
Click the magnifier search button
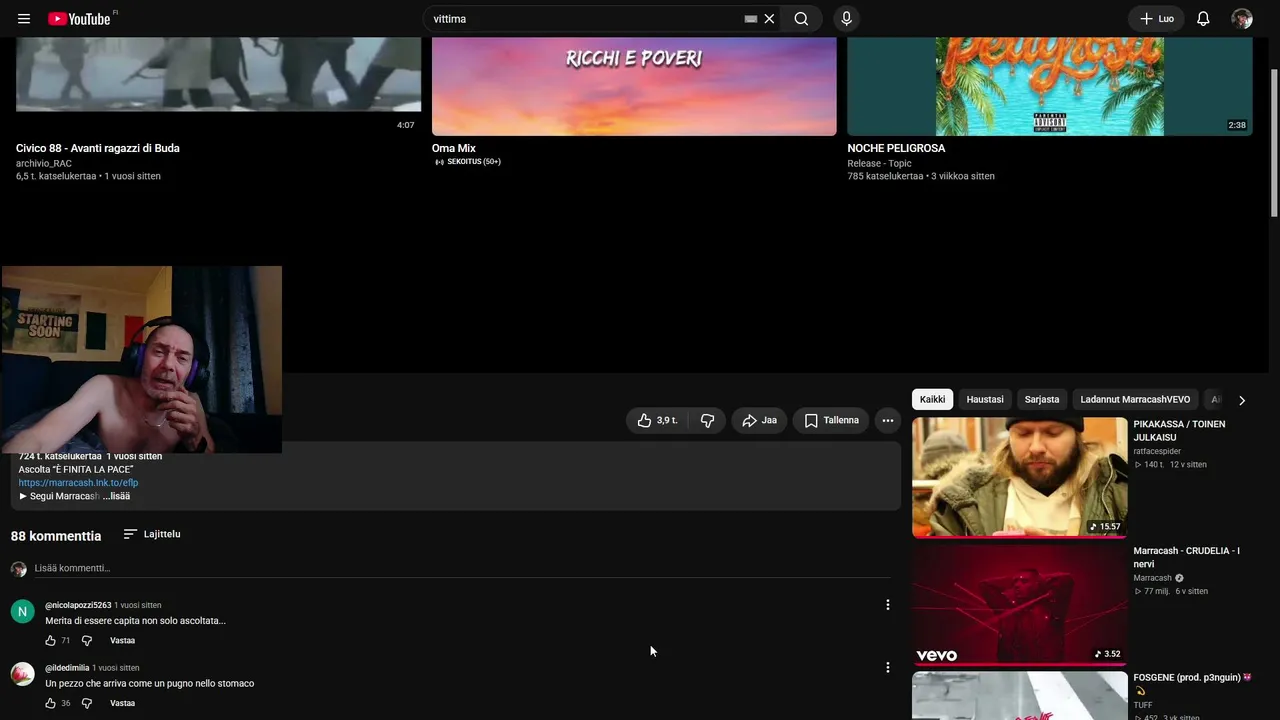(x=801, y=19)
